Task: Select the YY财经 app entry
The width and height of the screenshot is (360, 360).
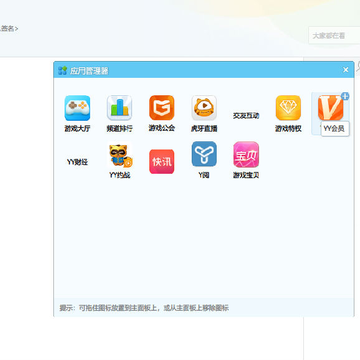Action: tap(77, 162)
